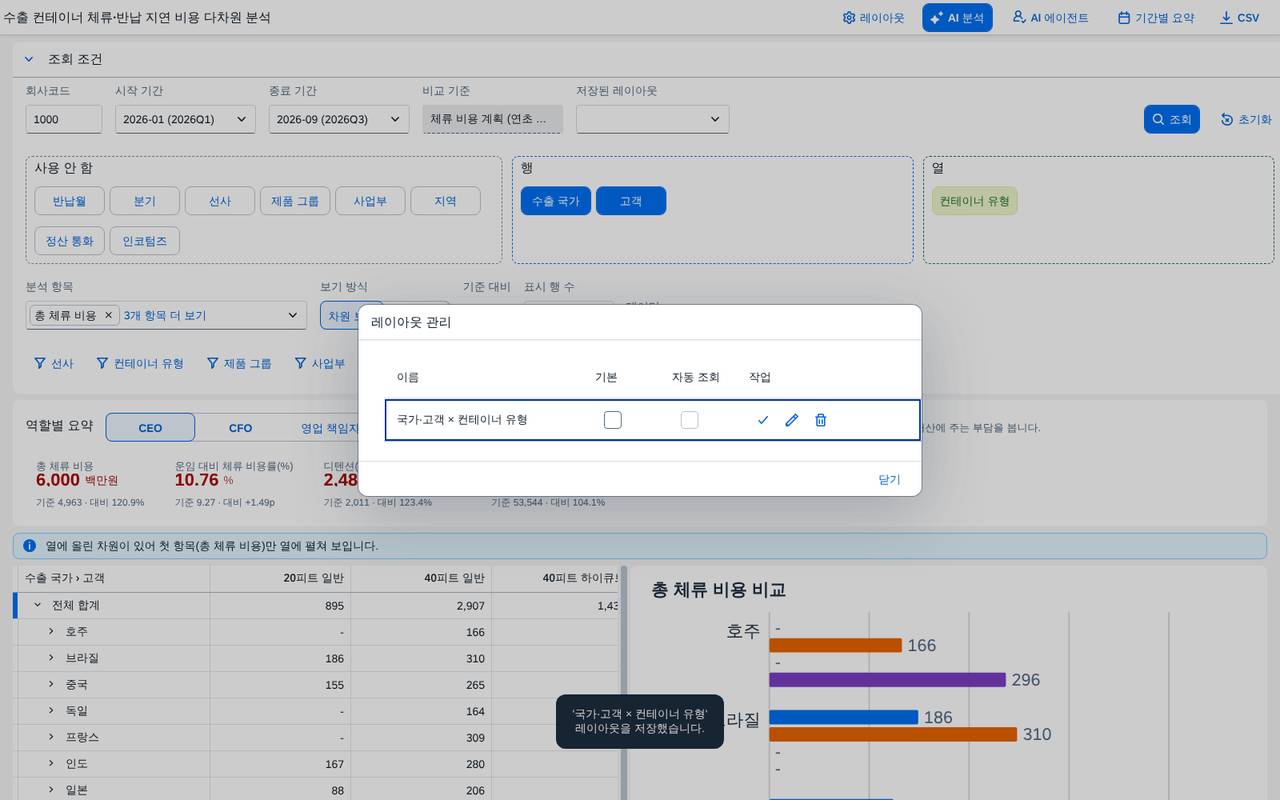Delete layout with the trash icon
This screenshot has height=800, width=1280.
[821, 420]
